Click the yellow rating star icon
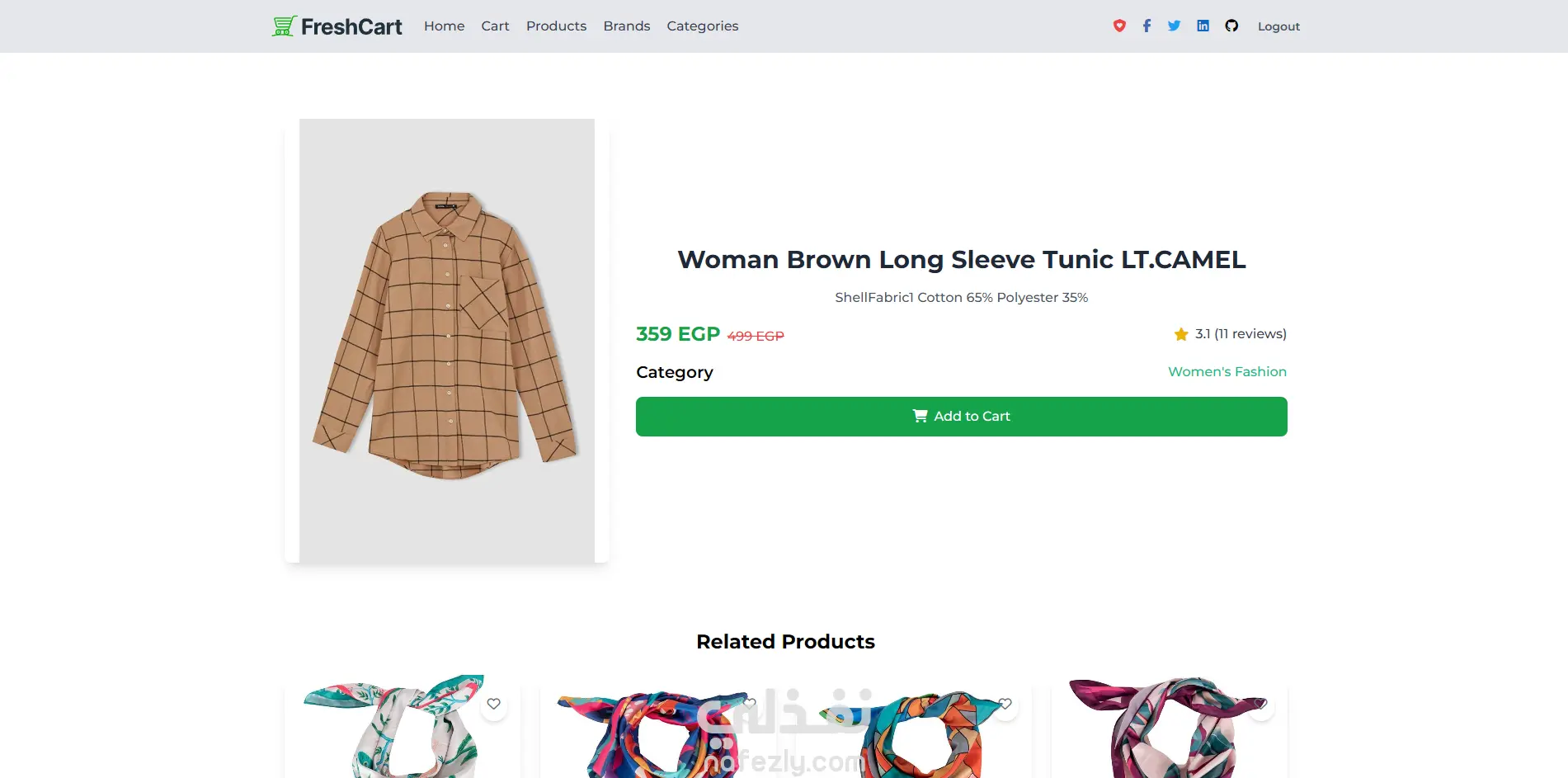Viewport: 1568px width, 778px height. click(1181, 334)
